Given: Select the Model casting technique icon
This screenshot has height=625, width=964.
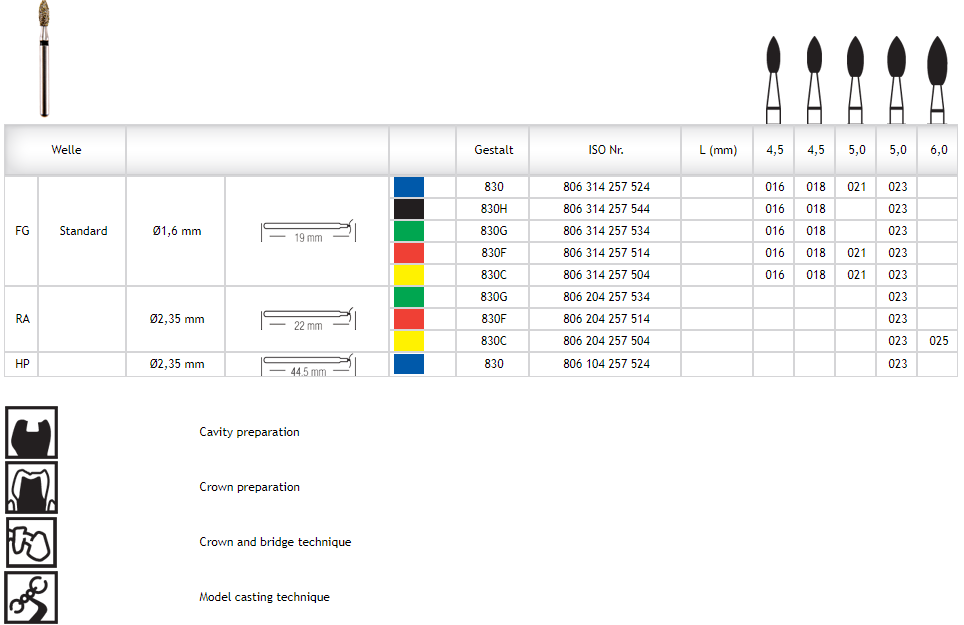Looking at the screenshot, I should pyautogui.click(x=31, y=597).
